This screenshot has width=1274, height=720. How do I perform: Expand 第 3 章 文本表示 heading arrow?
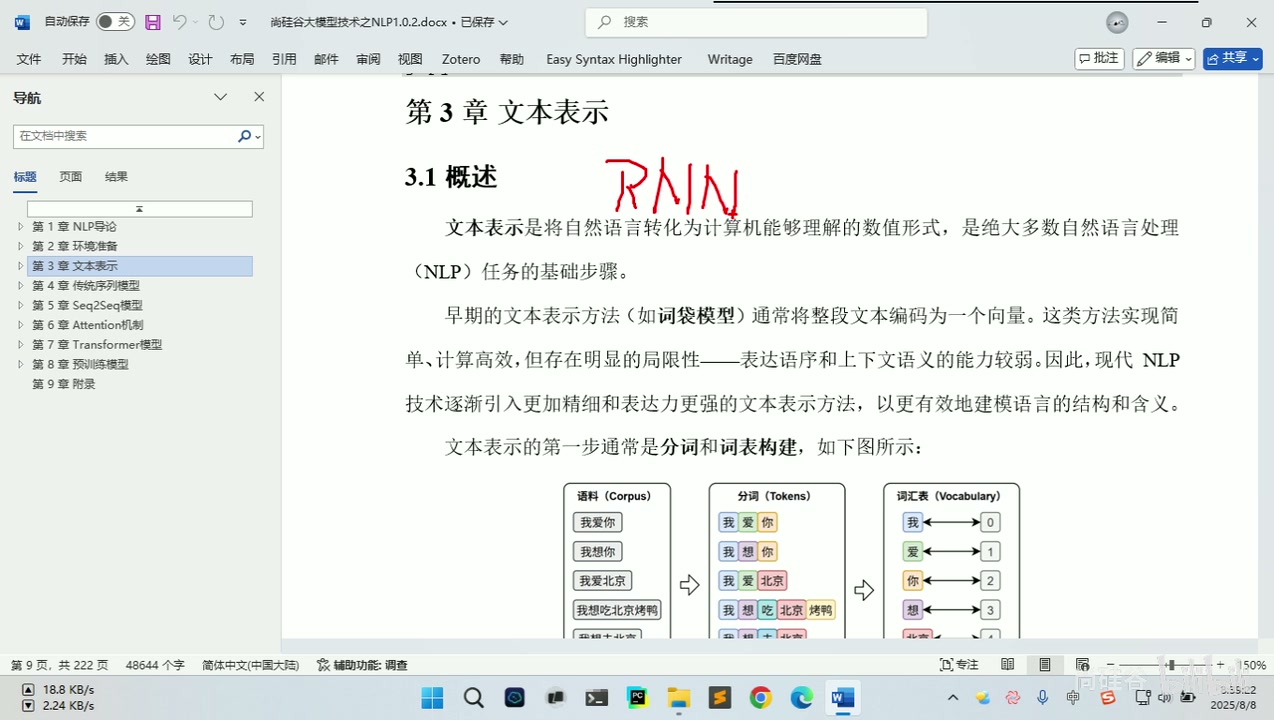pos(20,266)
